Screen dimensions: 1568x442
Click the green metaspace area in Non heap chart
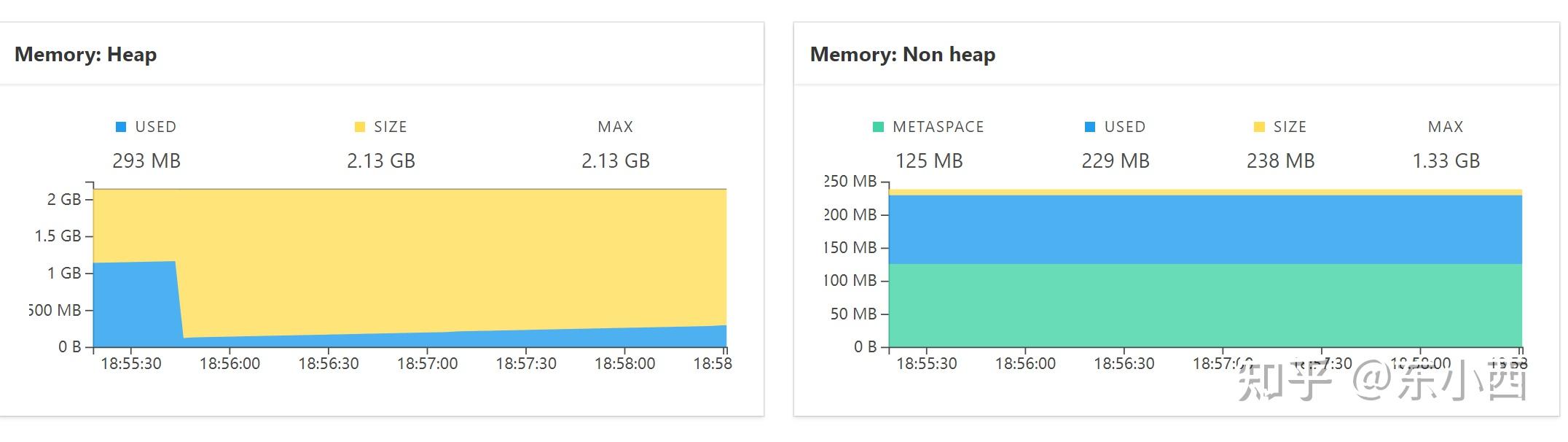tap(1202, 305)
